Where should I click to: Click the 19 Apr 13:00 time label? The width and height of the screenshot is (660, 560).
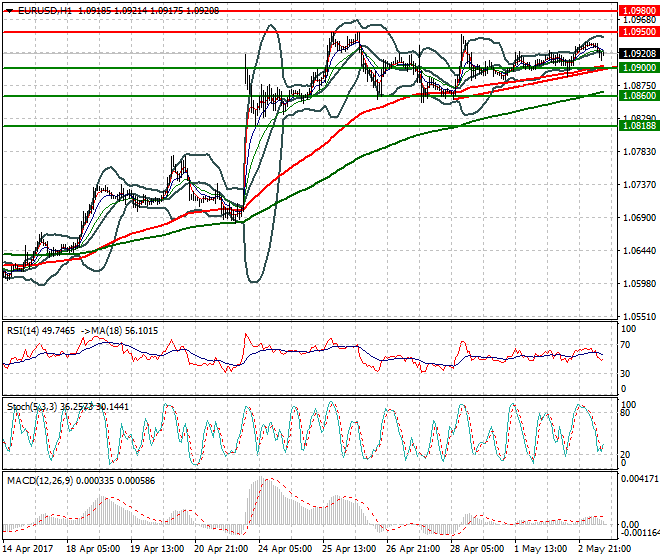[x=157, y=549]
